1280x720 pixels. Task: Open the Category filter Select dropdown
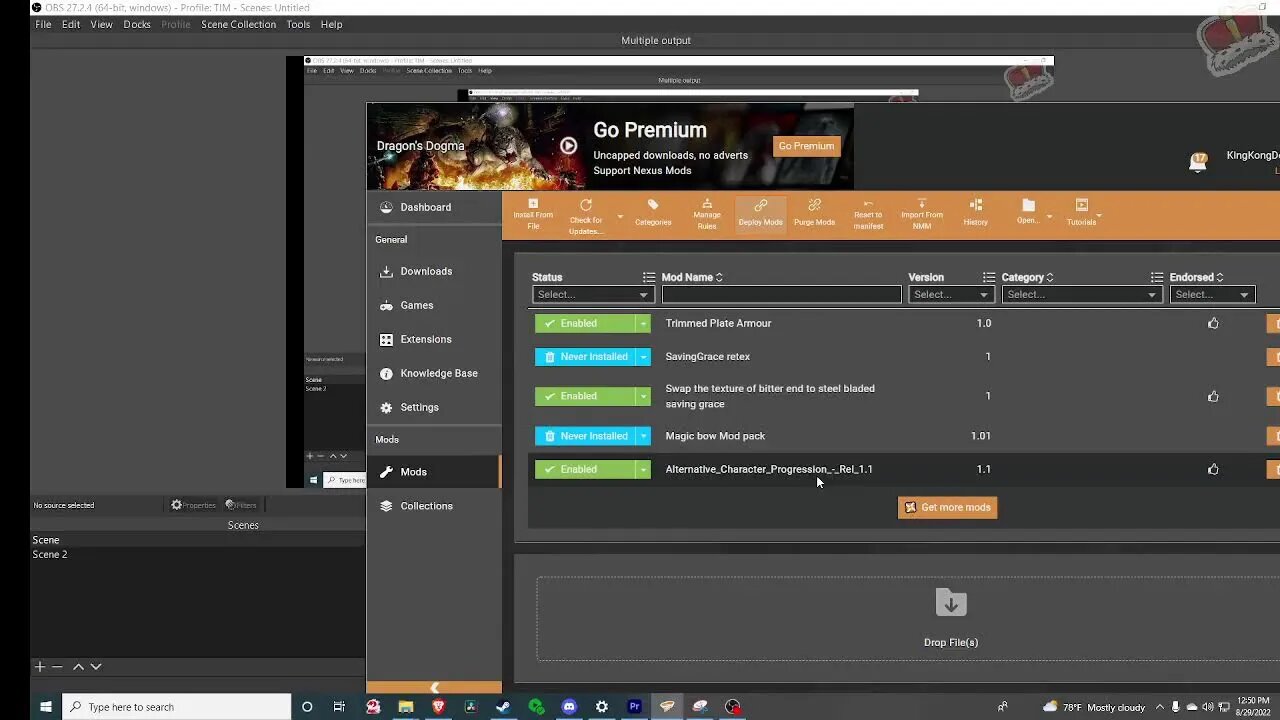coord(1081,294)
